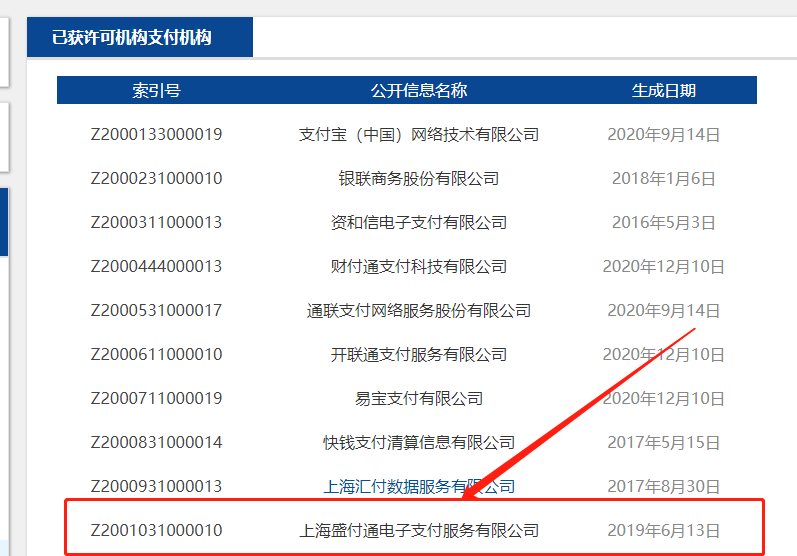This screenshot has width=797, height=556.
Task: Open 上海盛付通电子支付服务有限公司 entry
Action: (x=419, y=531)
